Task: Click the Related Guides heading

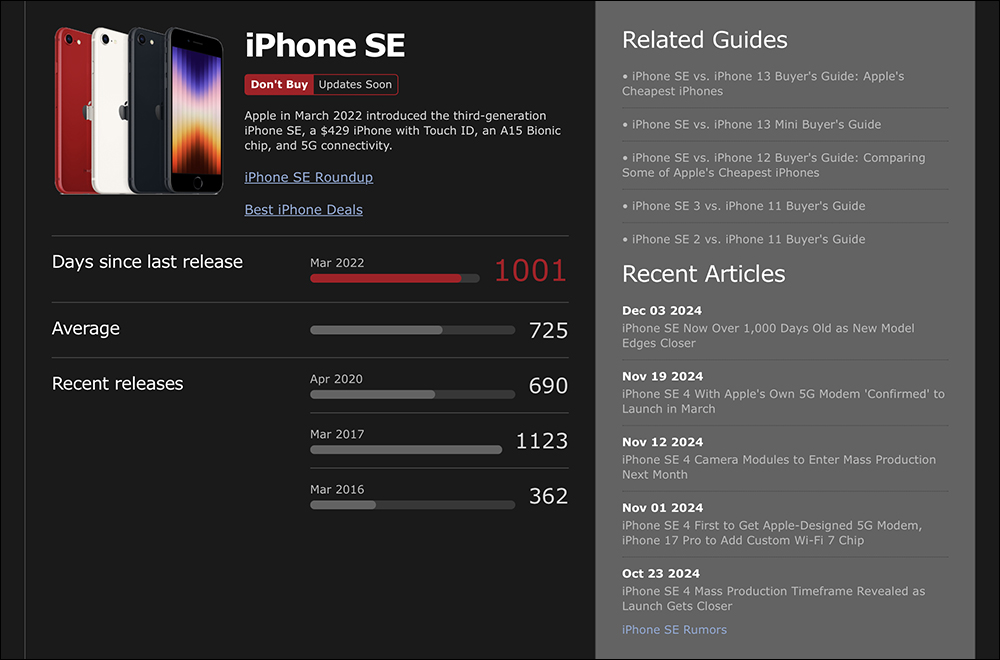Action: [705, 40]
